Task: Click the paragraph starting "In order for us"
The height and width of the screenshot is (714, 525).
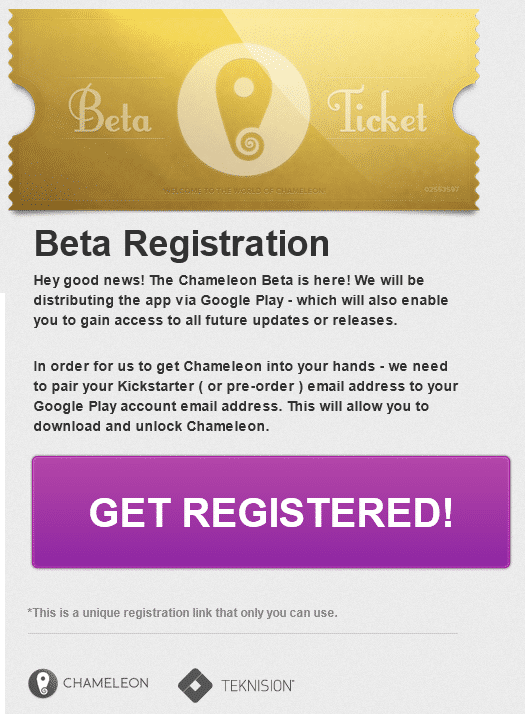Action: point(246,396)
